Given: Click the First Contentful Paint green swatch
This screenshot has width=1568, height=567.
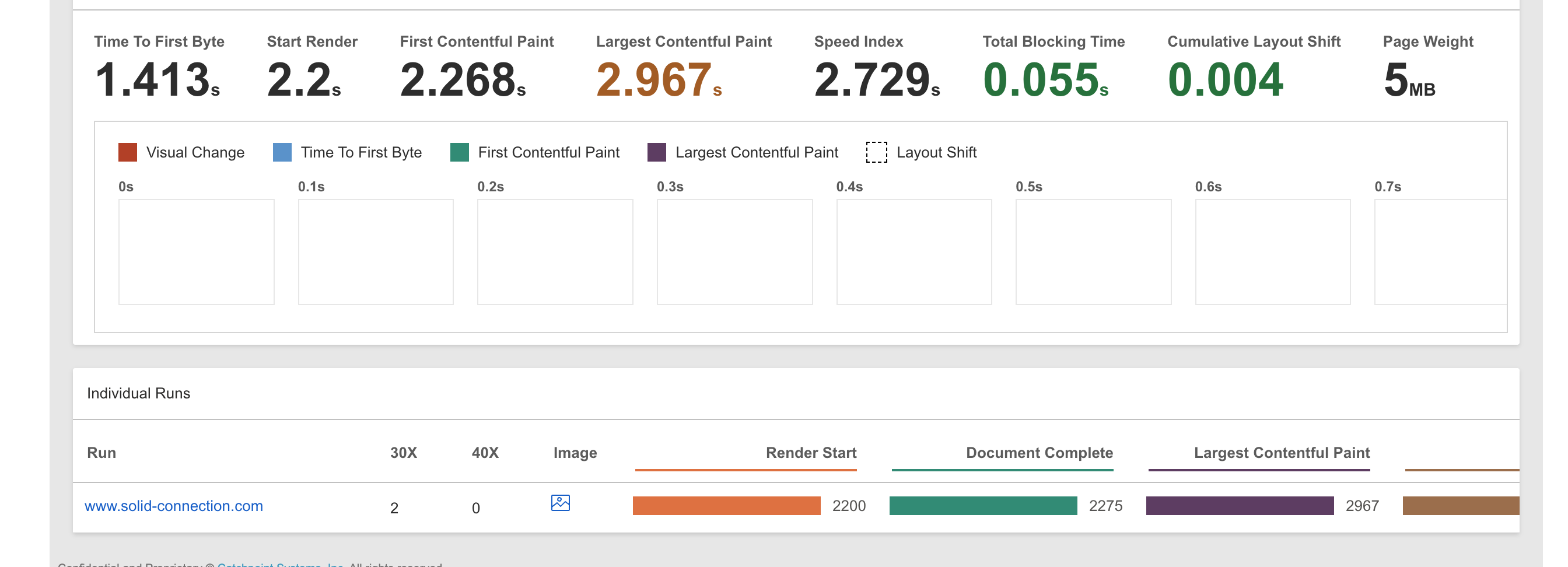Looking at the screenshot, I should point(459,152).
